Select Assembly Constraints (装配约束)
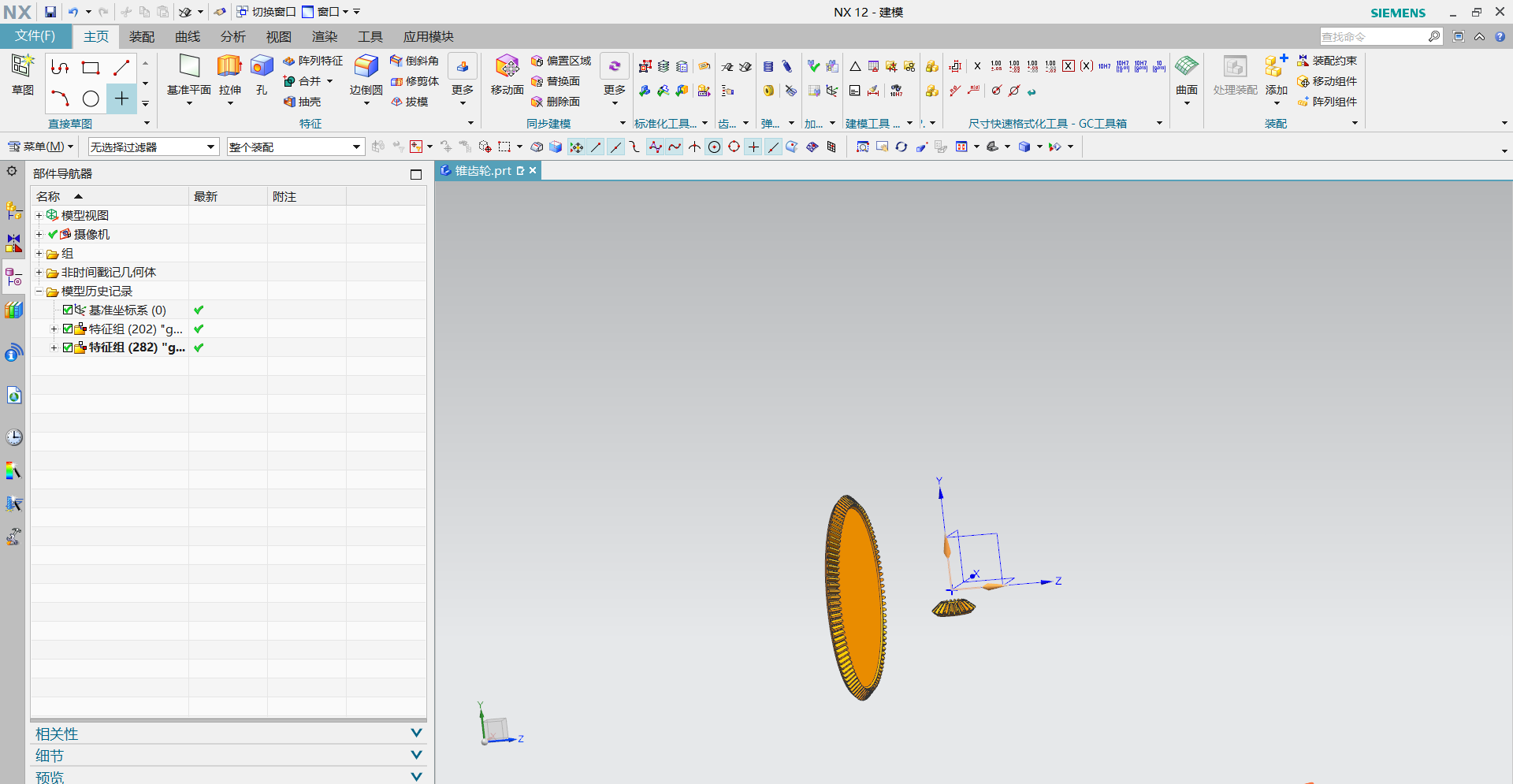The height and width of the screenshot is (784, 1513). tap(1327, 61)
